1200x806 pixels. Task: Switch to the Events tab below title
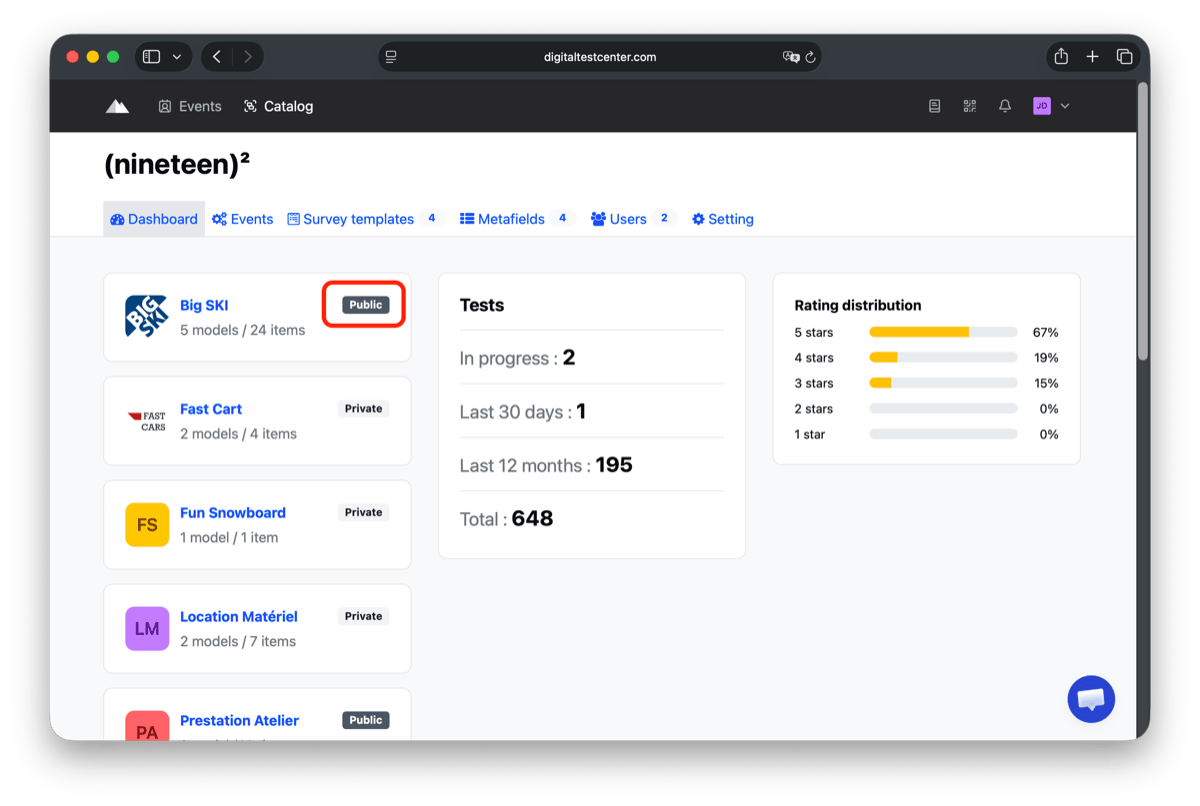click(242, 219)
